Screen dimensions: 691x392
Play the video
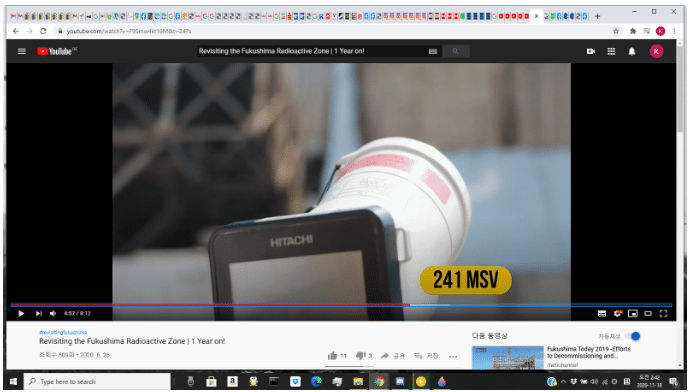point(21,313)
